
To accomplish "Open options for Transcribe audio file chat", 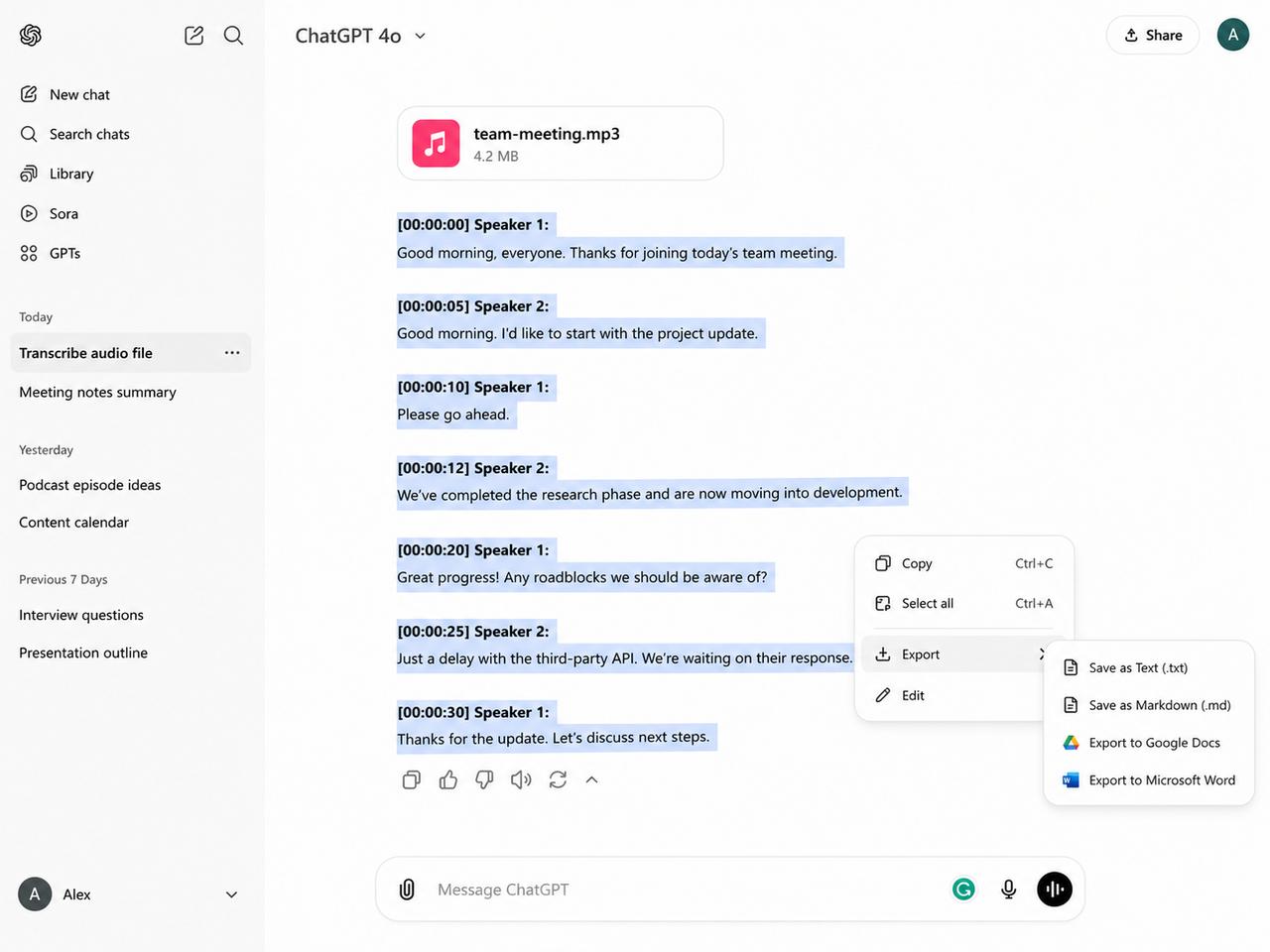I will pos(232,353).
